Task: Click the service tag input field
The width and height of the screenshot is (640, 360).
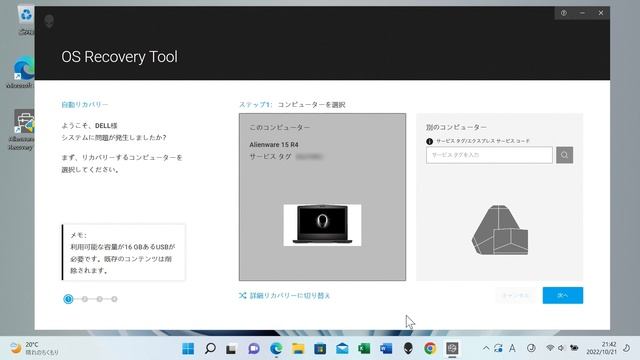Action: pyautogui.click(x=489, y=155)
